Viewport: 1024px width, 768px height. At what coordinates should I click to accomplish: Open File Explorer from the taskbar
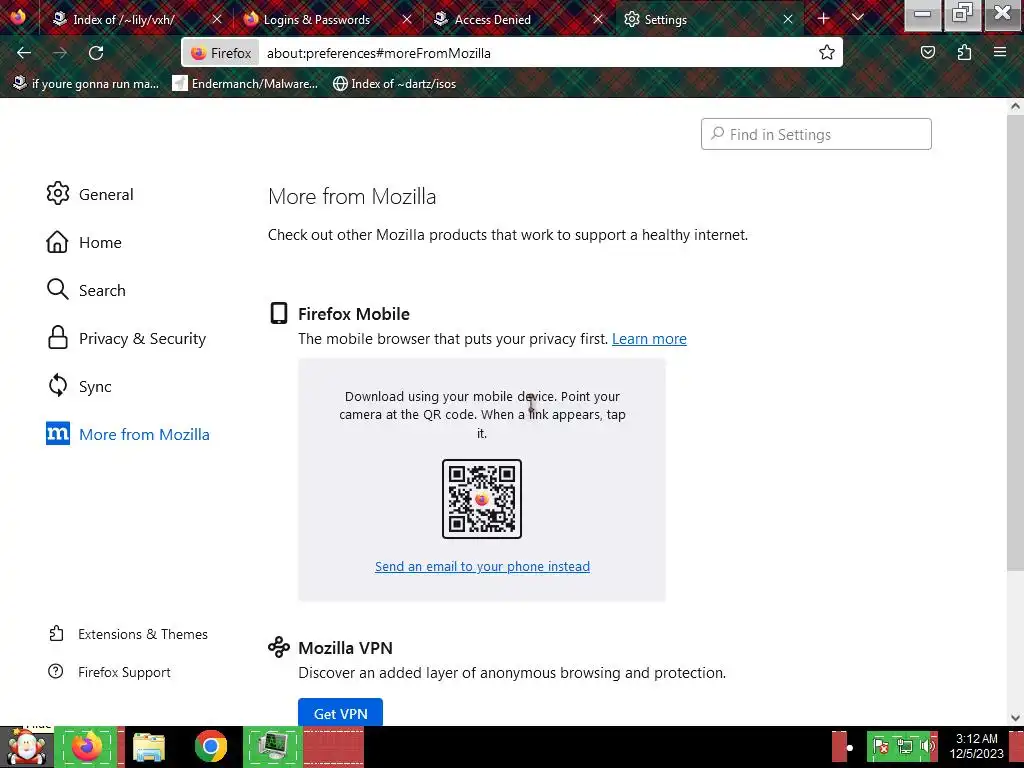click(x=149, y=747)
